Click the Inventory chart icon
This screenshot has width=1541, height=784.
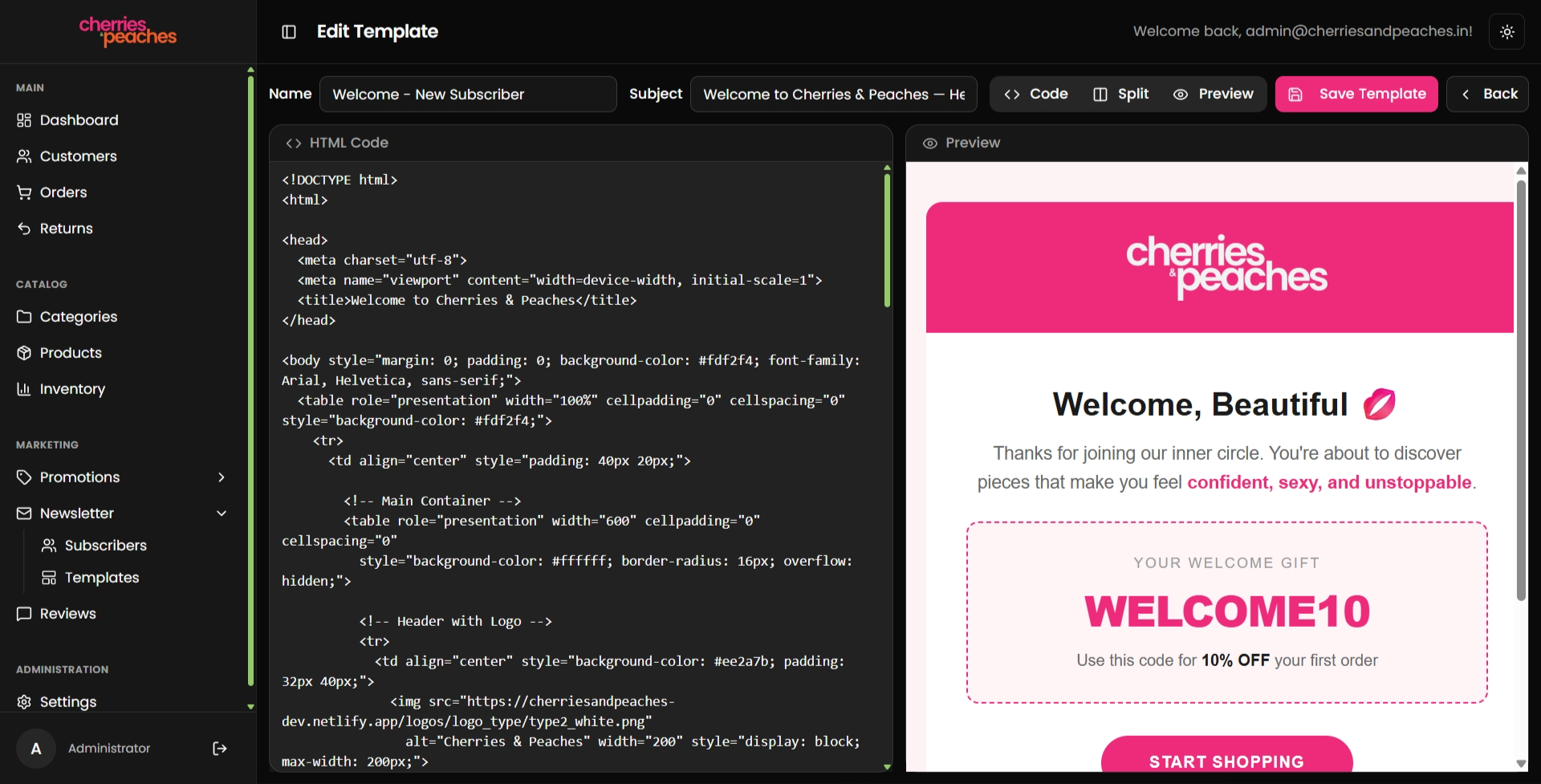coord(24,389)
